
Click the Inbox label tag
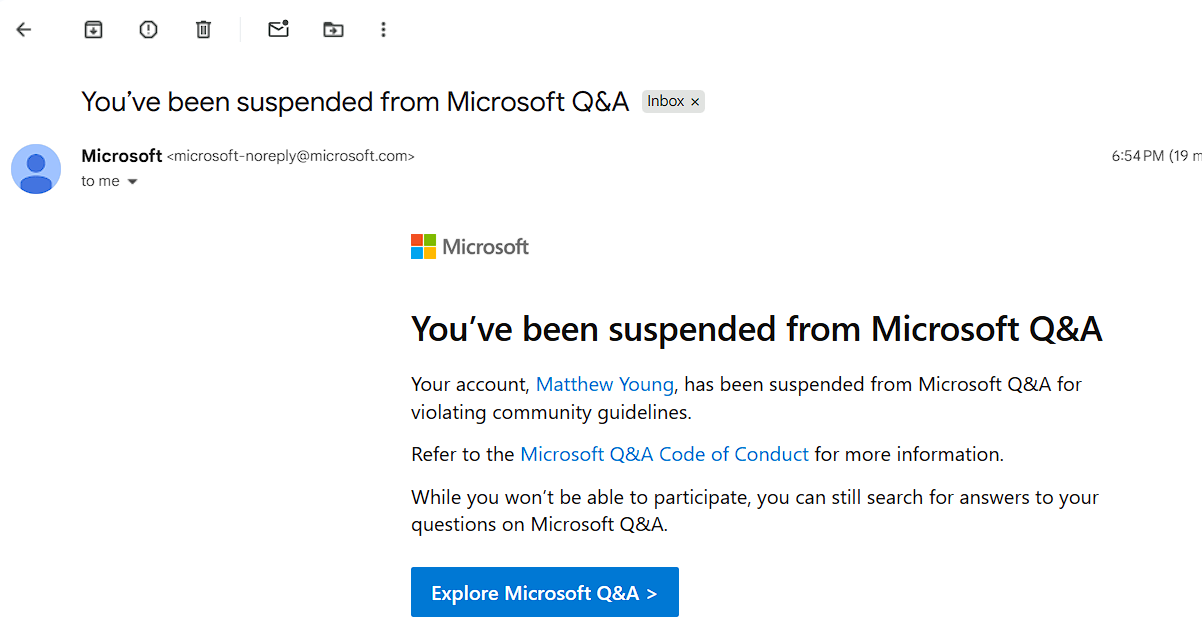click(x=666, y=101)
